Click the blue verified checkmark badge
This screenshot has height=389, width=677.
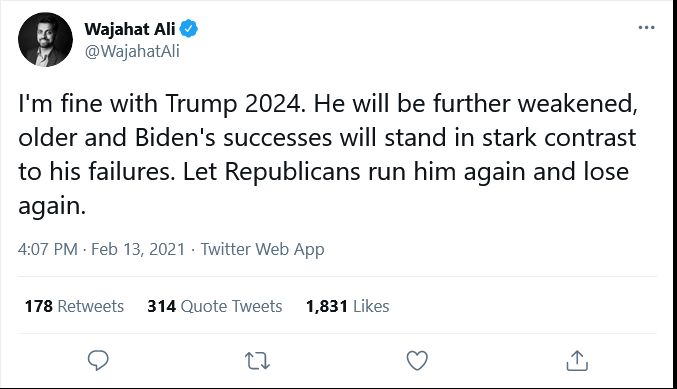pyautogui.click(x=189, y=28)
